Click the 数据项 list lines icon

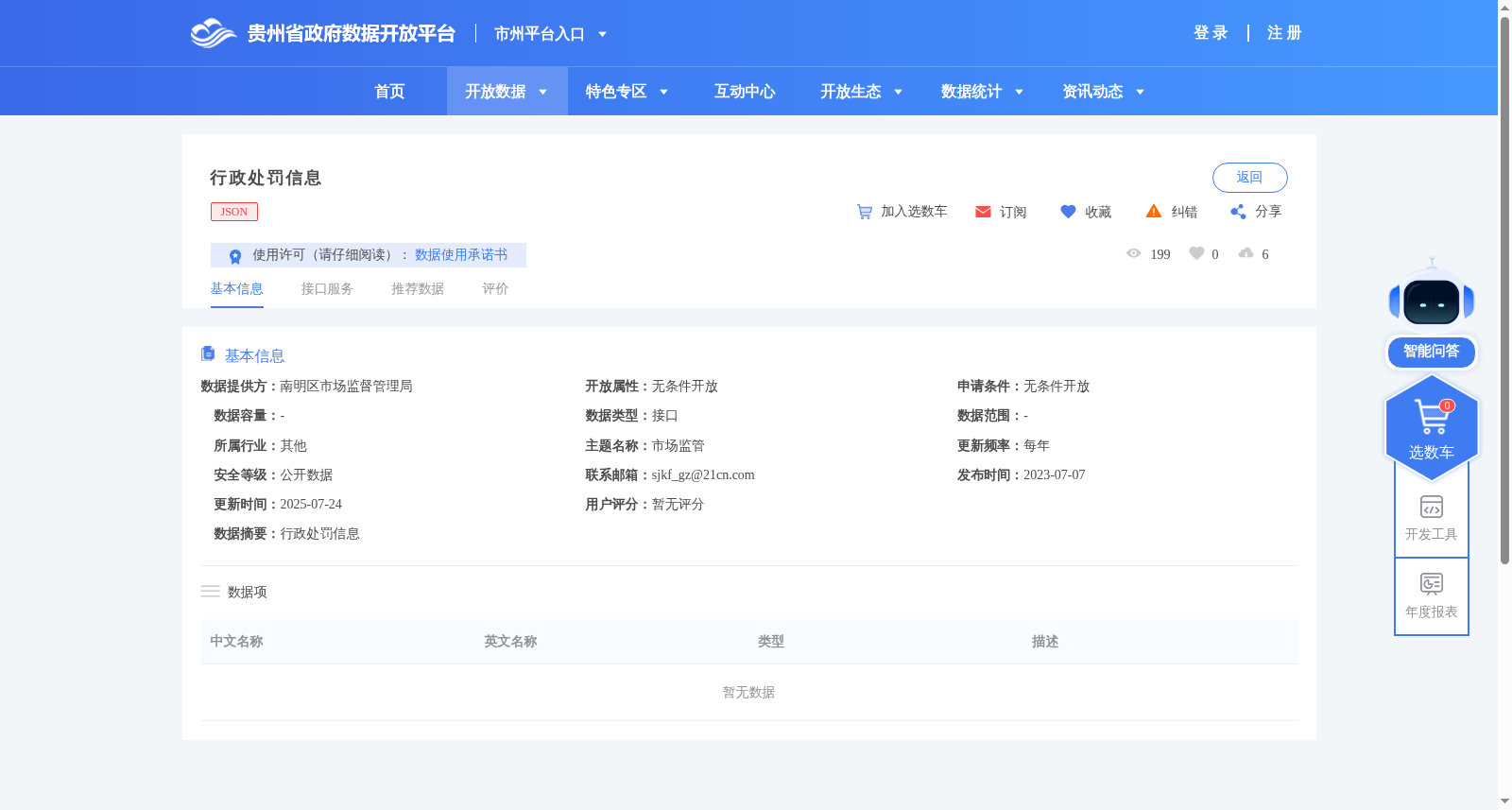point(210,592)
